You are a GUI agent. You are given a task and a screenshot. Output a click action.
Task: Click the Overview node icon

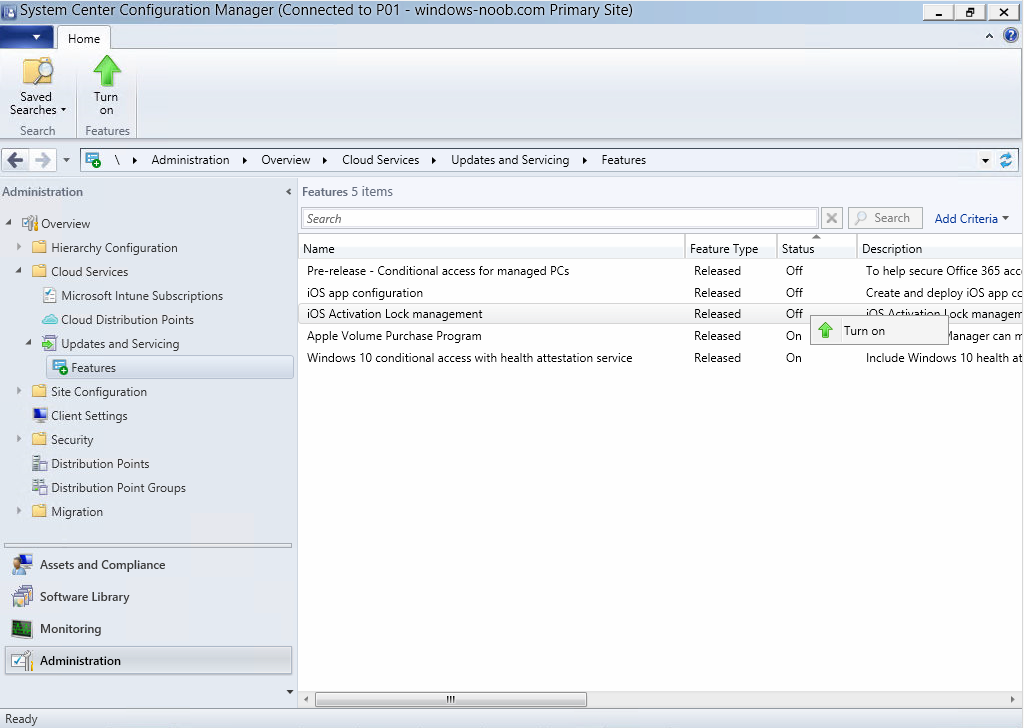click(x=29, y=223)
